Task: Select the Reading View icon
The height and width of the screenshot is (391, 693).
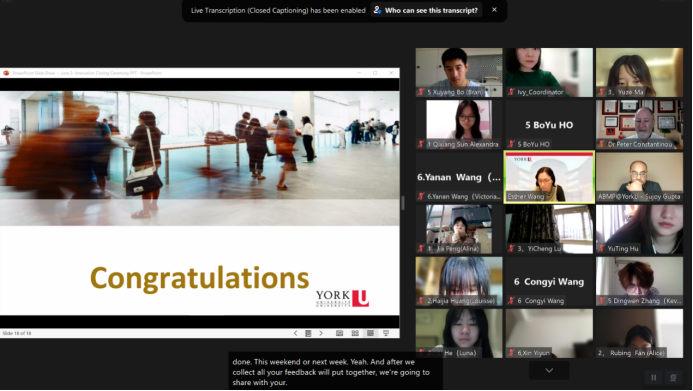Action: coord(370,333)
